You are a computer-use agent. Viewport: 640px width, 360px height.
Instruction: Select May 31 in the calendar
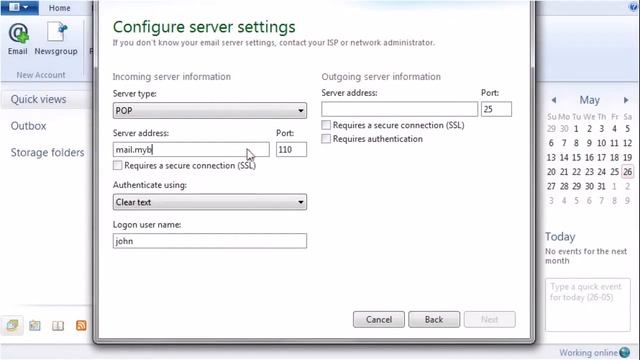point(601,186)
